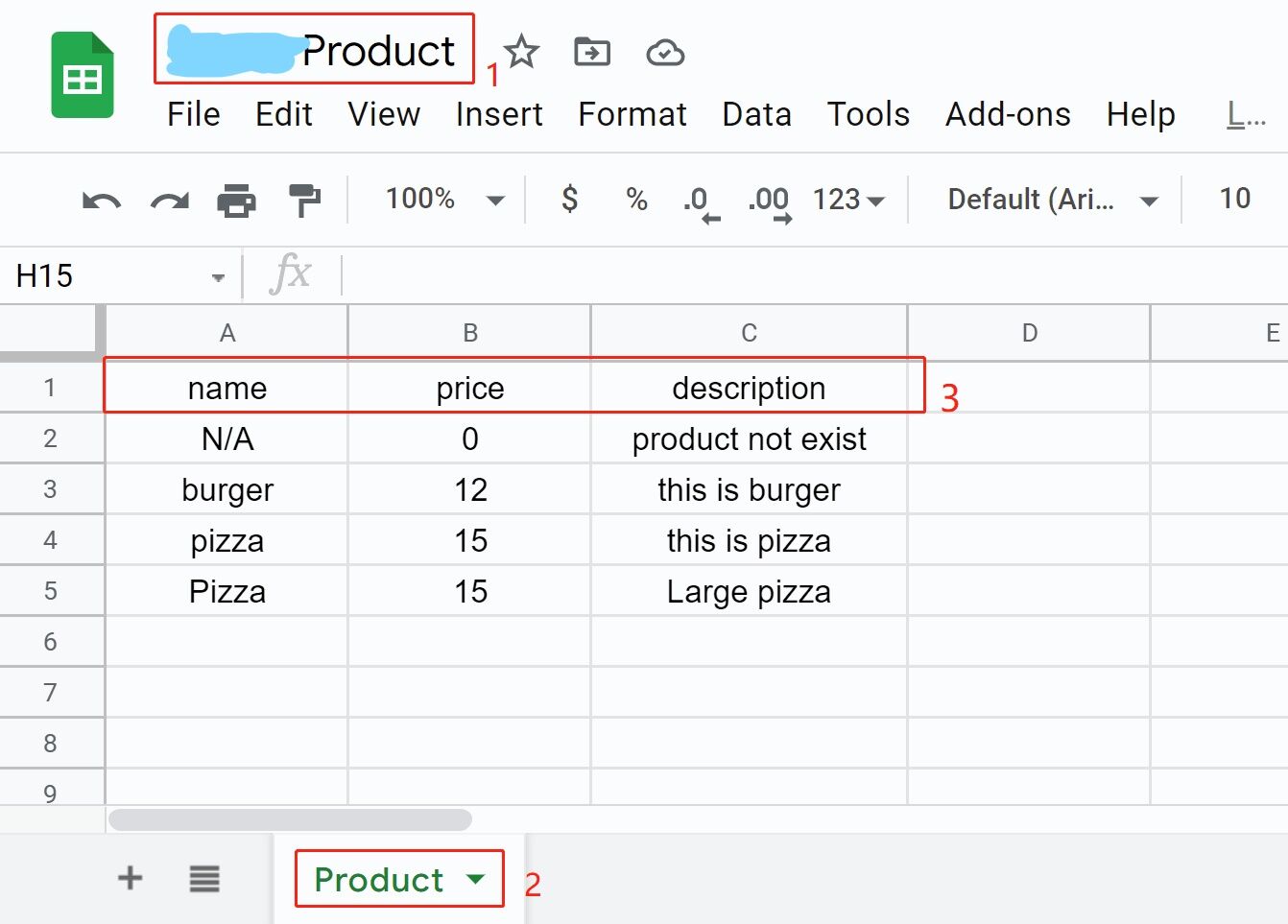Click the redo arrow icon
Viewport: 1288px width, 924px height.
coord(170,201)
